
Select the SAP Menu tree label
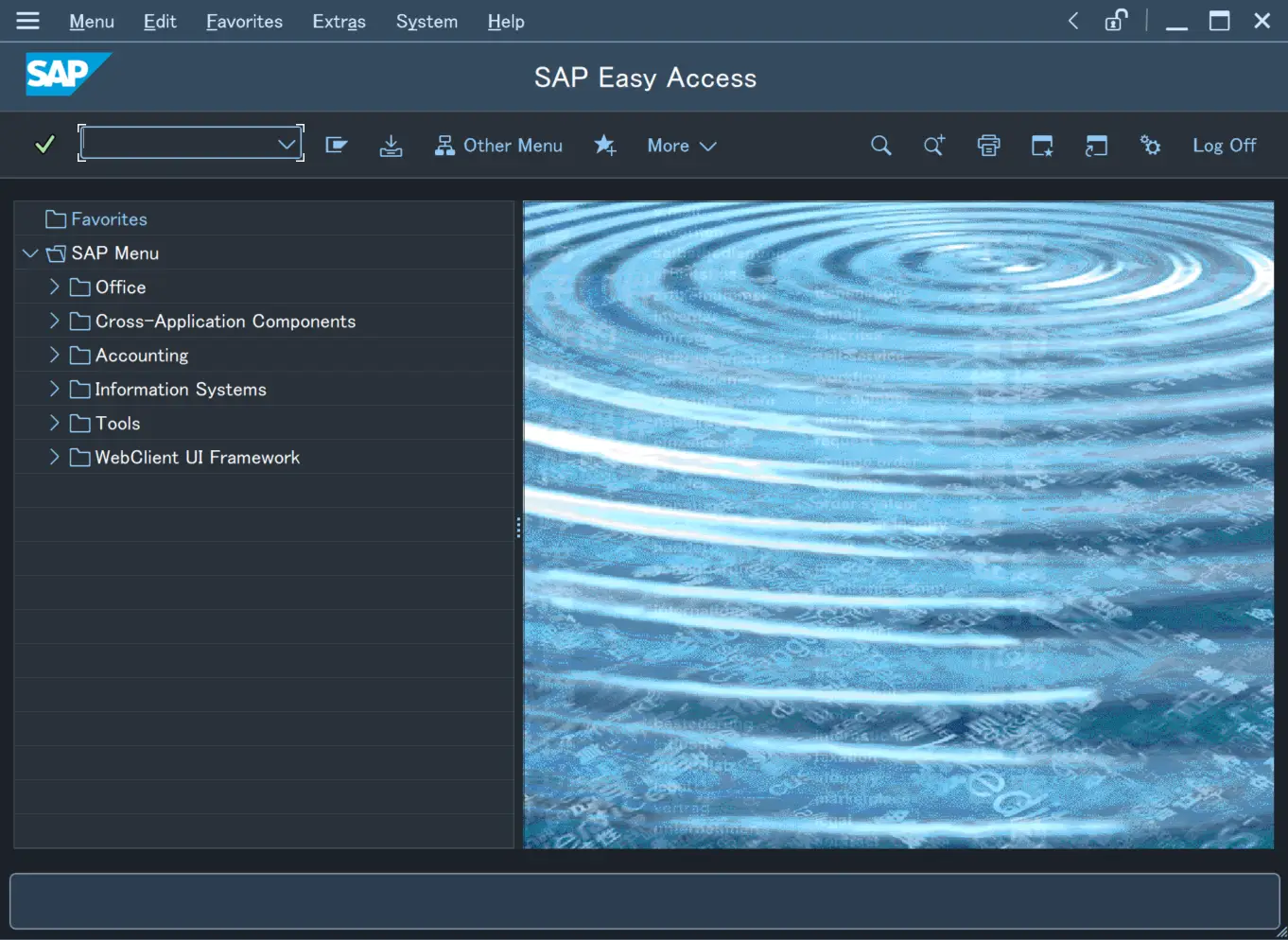pos(115,252)
